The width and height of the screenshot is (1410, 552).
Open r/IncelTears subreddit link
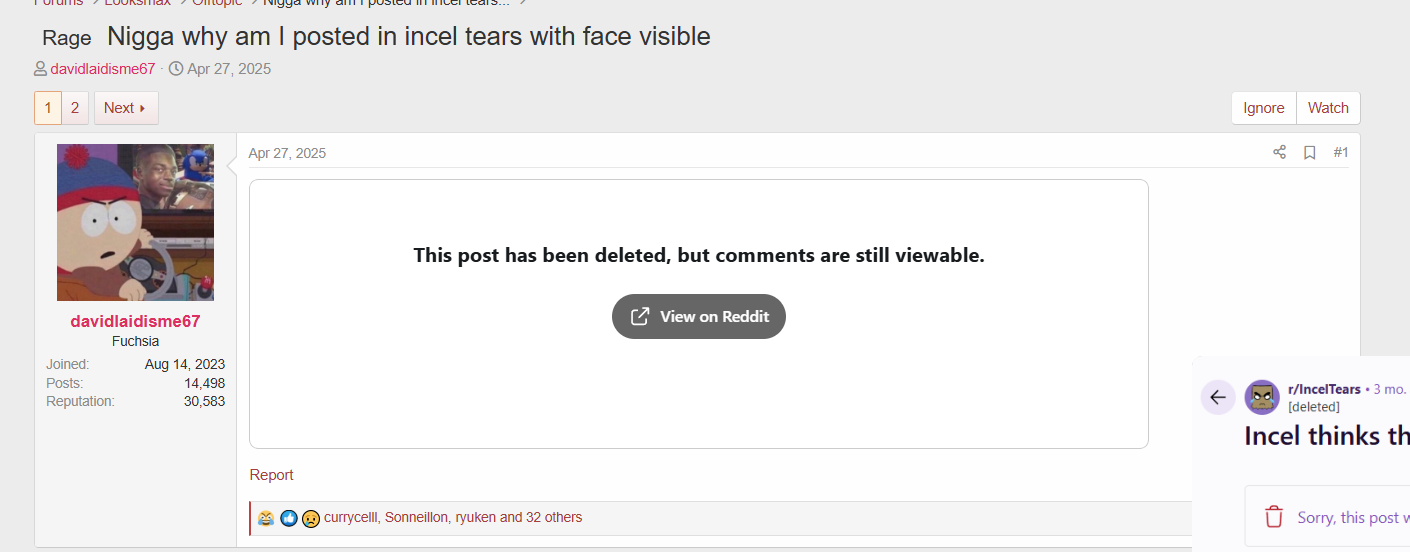tap(1324, 389)
